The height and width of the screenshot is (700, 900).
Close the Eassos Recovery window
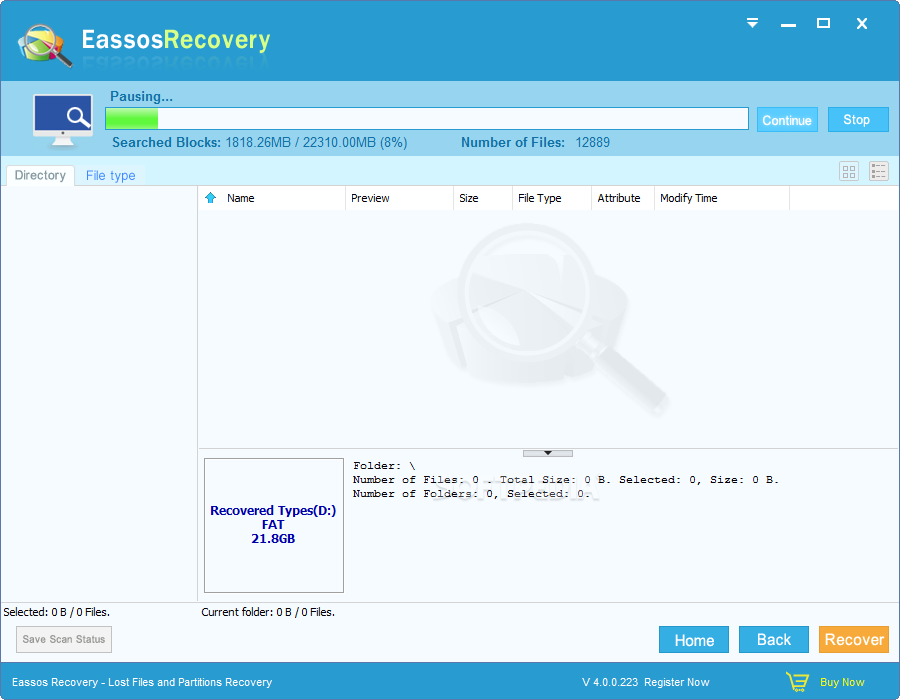pyautogui.click(x=862, y=24)
